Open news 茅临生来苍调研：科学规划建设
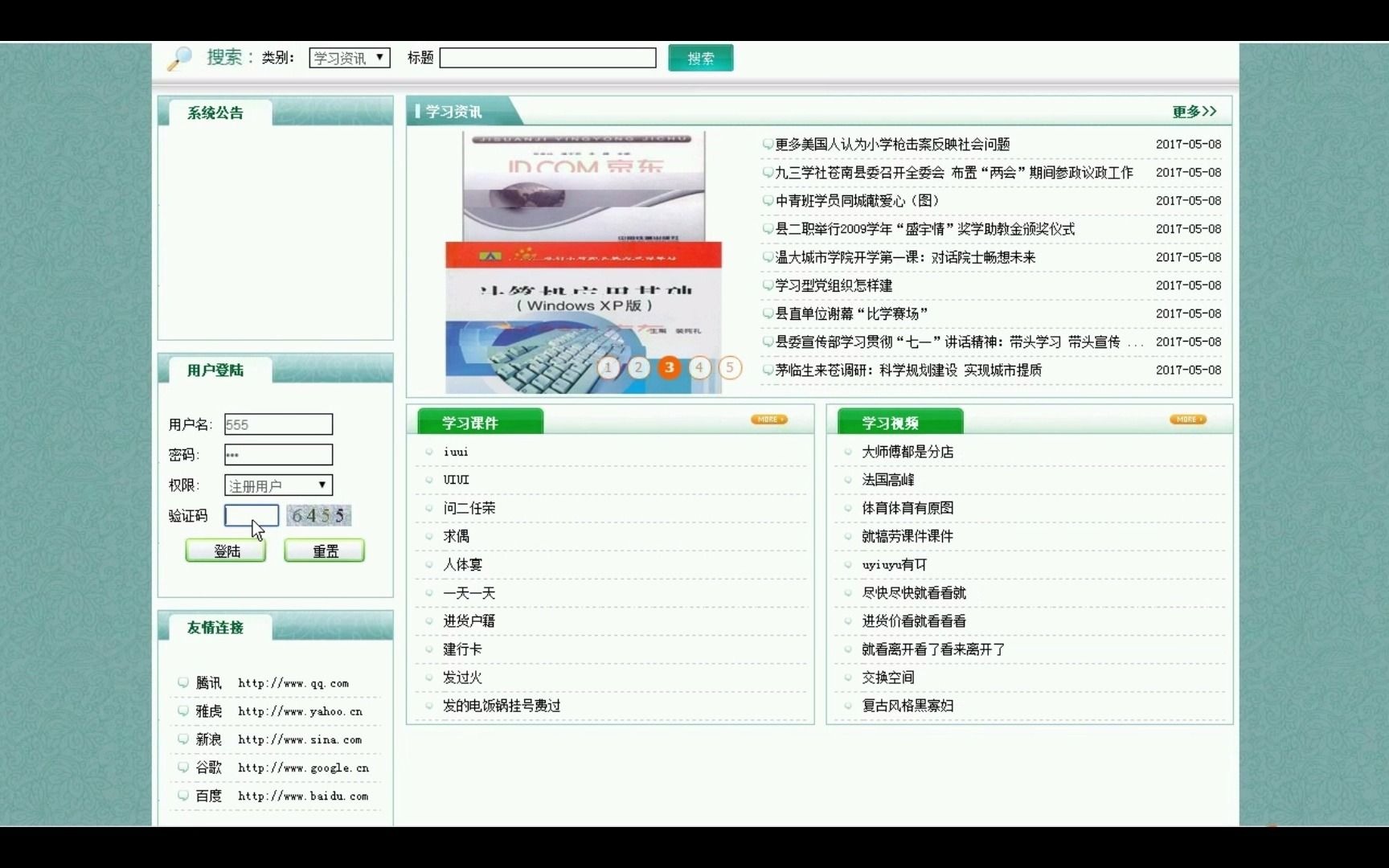Screen dimensions: 1389x868 pos(908,370)
